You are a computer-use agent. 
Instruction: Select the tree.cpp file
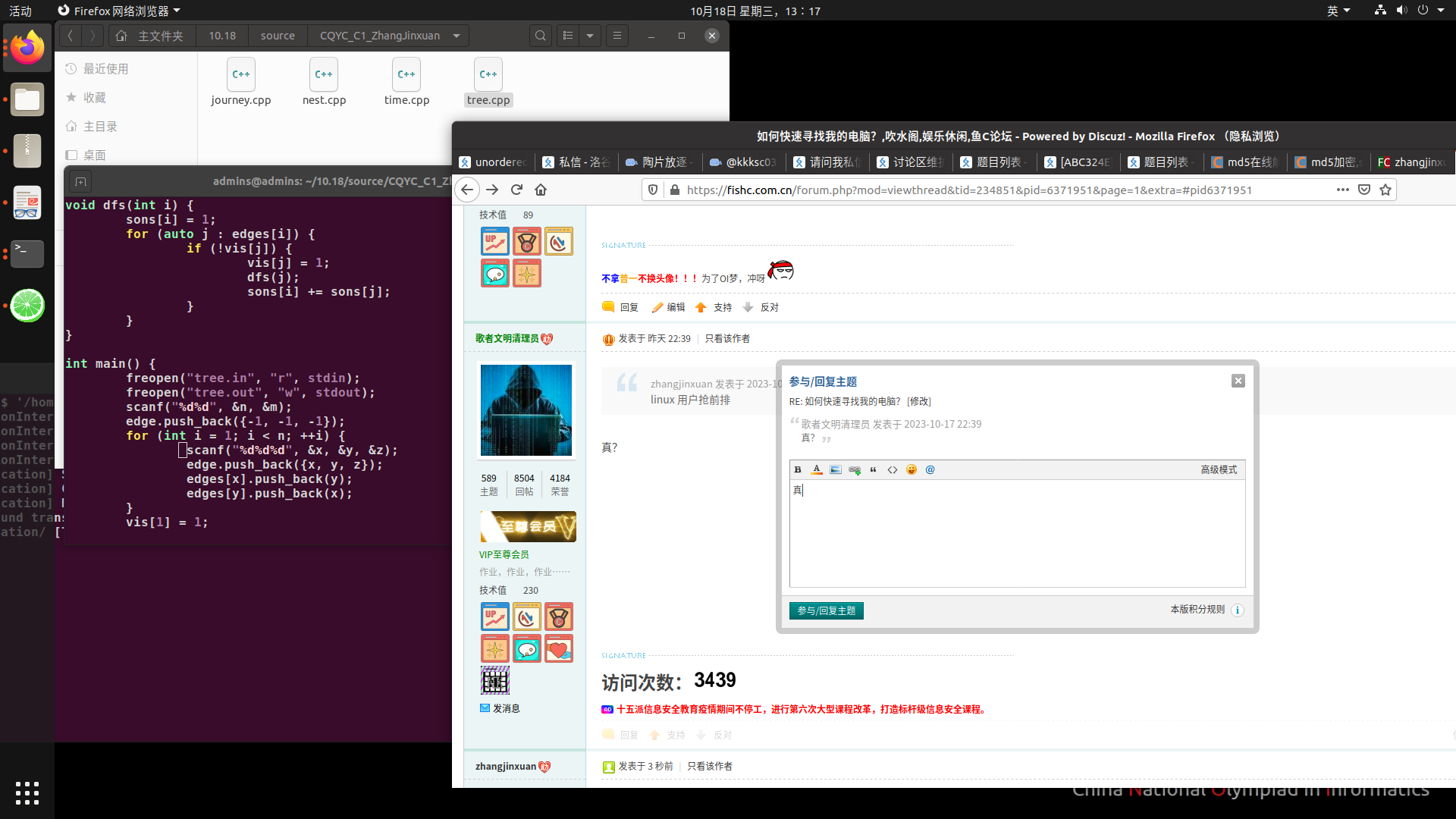[488, 83]
